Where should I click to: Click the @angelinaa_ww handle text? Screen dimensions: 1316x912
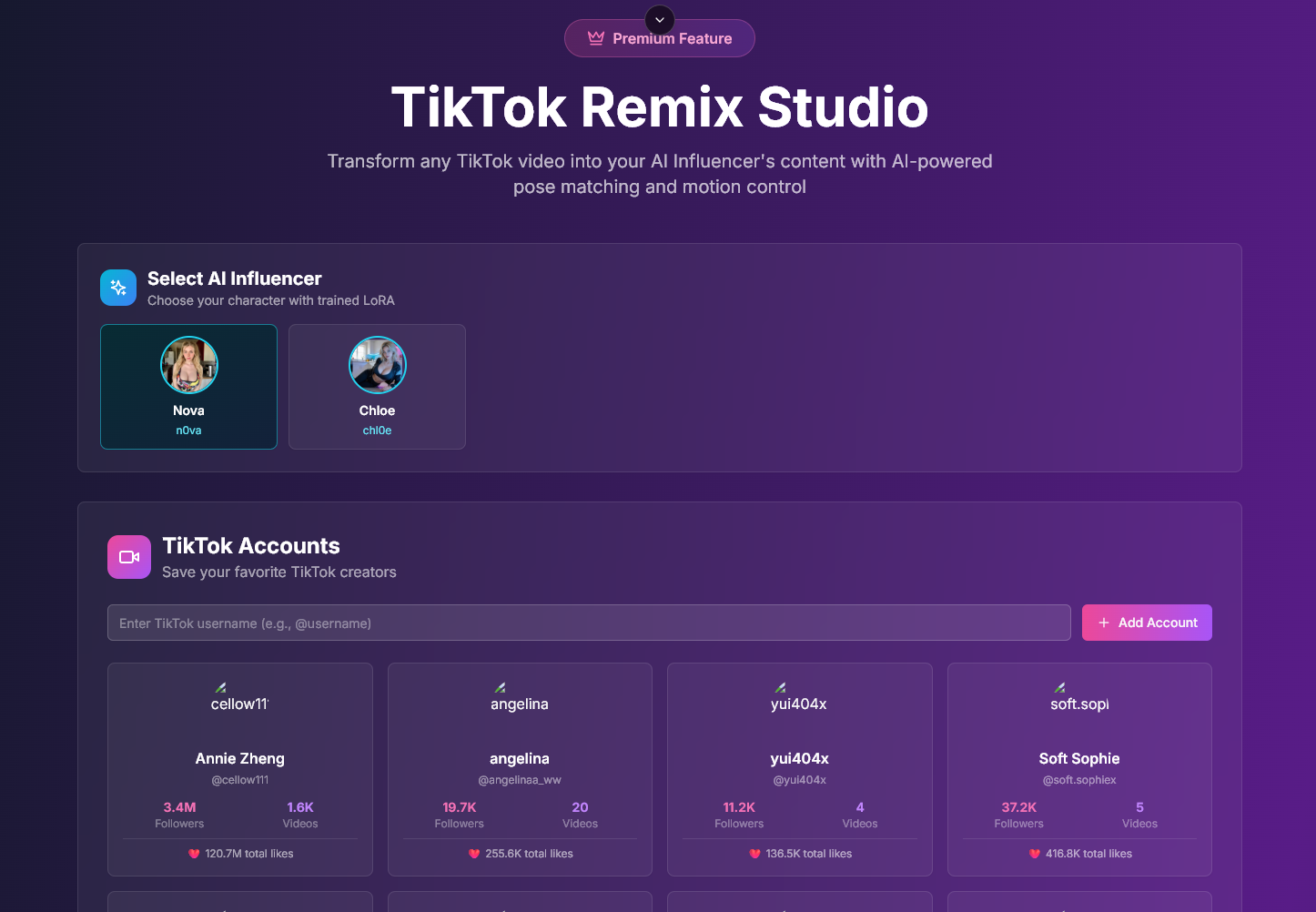click(x=520, y=780)
